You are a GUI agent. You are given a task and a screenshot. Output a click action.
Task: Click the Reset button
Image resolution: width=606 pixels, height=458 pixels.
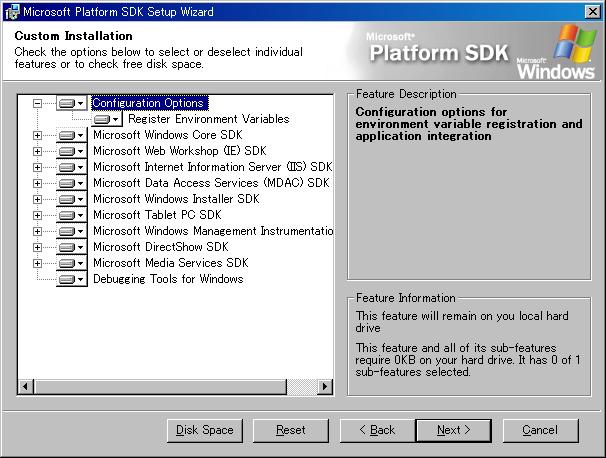(x=291, y=430)
